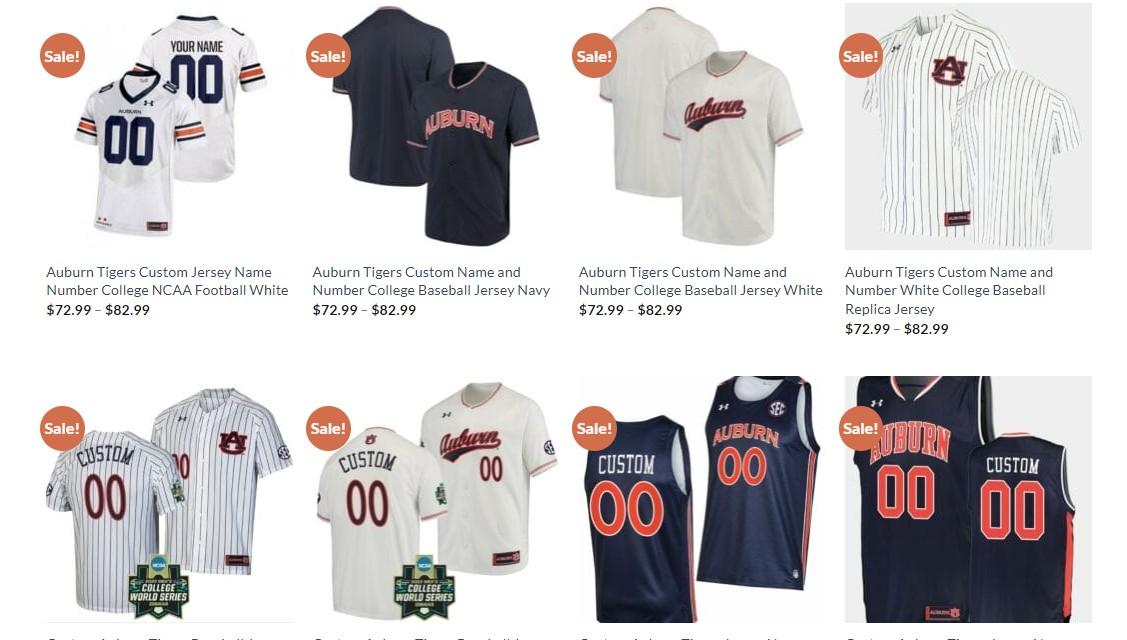This screenshot has height=640, width=1127.
Task: Open navy SEC basketball jersey image
Action: (702, 498)
